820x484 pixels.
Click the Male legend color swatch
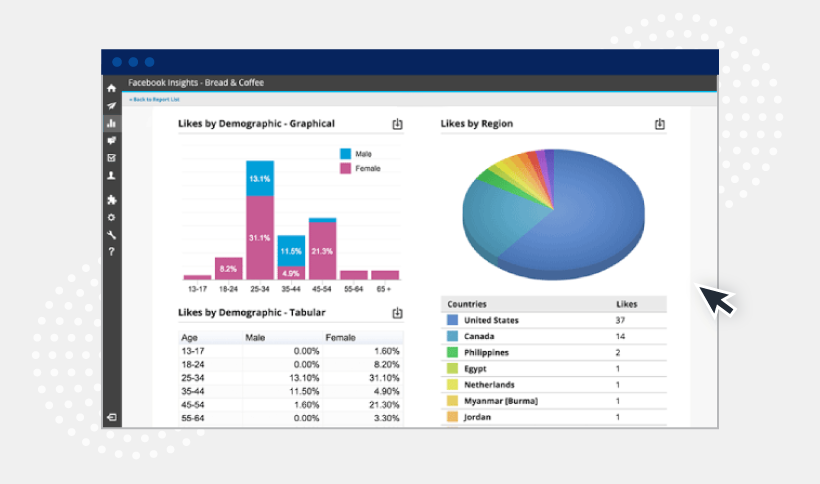coord(345,154)
